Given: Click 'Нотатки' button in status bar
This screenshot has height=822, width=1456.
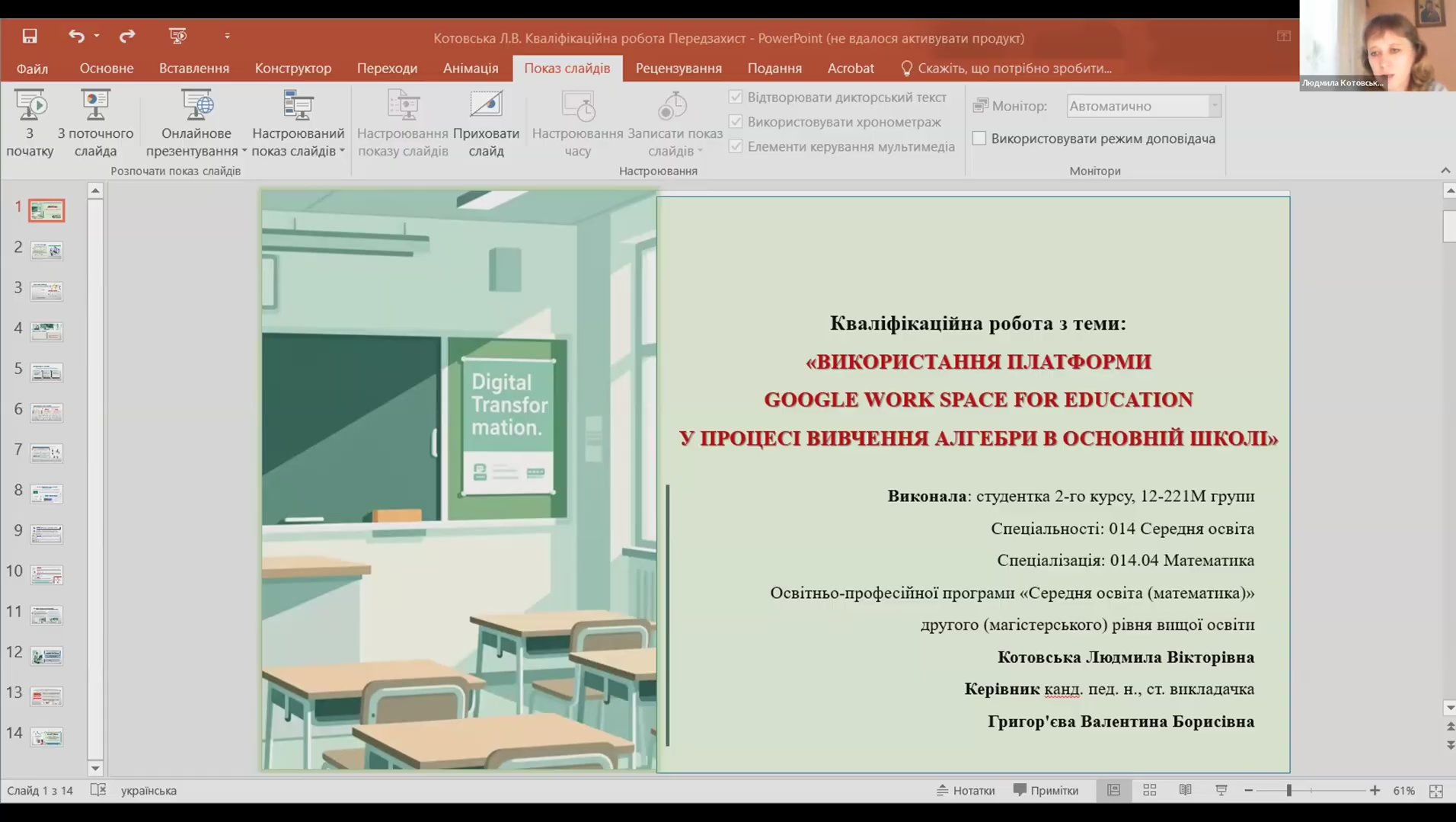Looking at the screenshot, I should (965, 791).
